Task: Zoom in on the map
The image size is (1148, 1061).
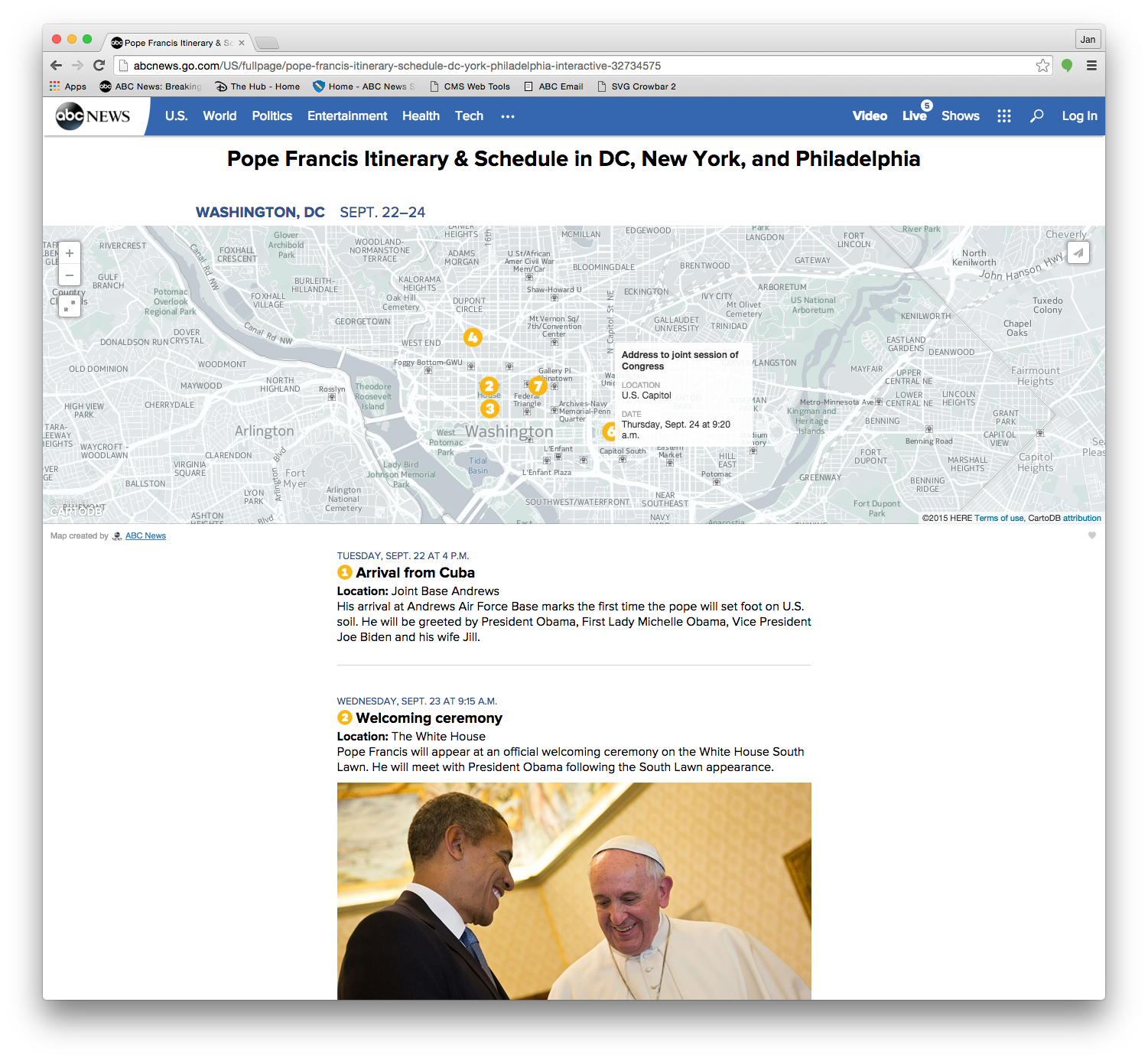Action: (x=70, y=253)
